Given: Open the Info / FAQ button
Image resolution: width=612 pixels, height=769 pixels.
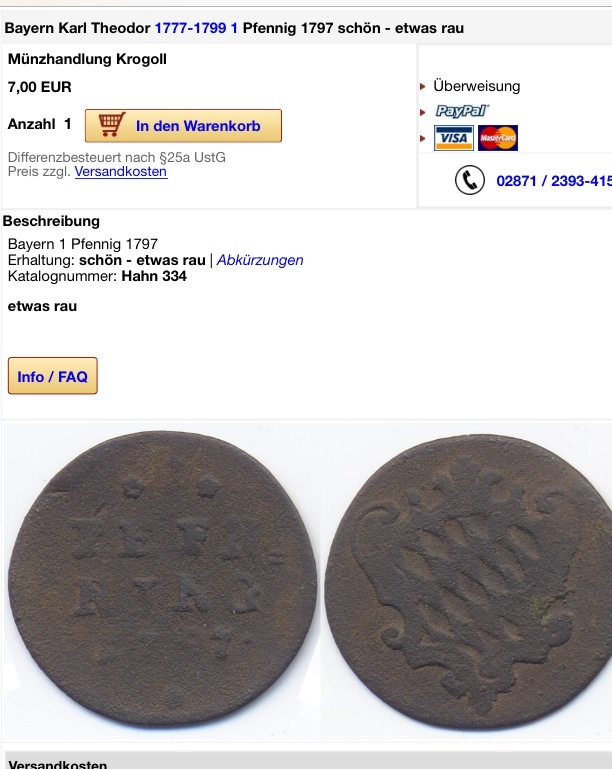Looking at the screenshot, I should [x=52, y=376].
